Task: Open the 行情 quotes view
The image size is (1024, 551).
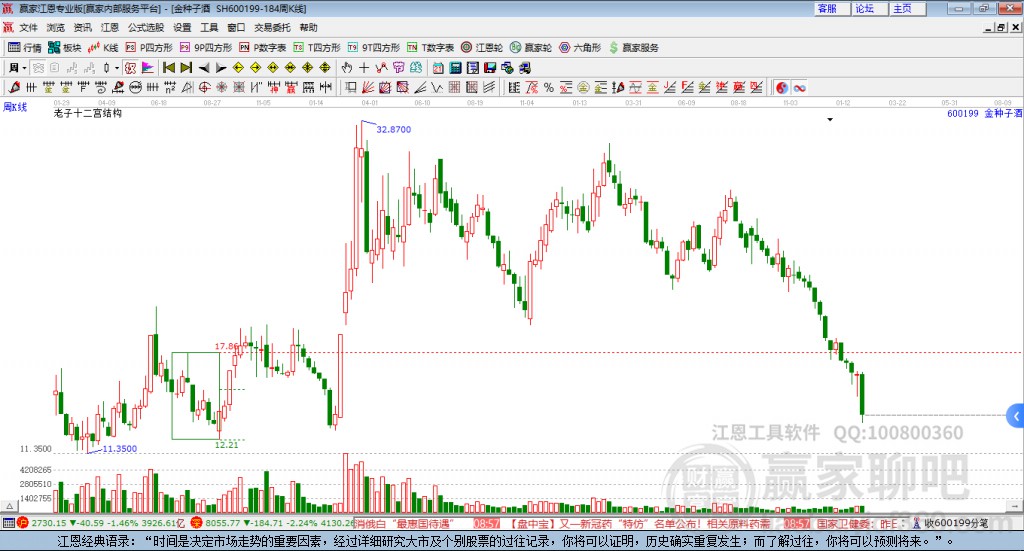Action: (24, 48)
